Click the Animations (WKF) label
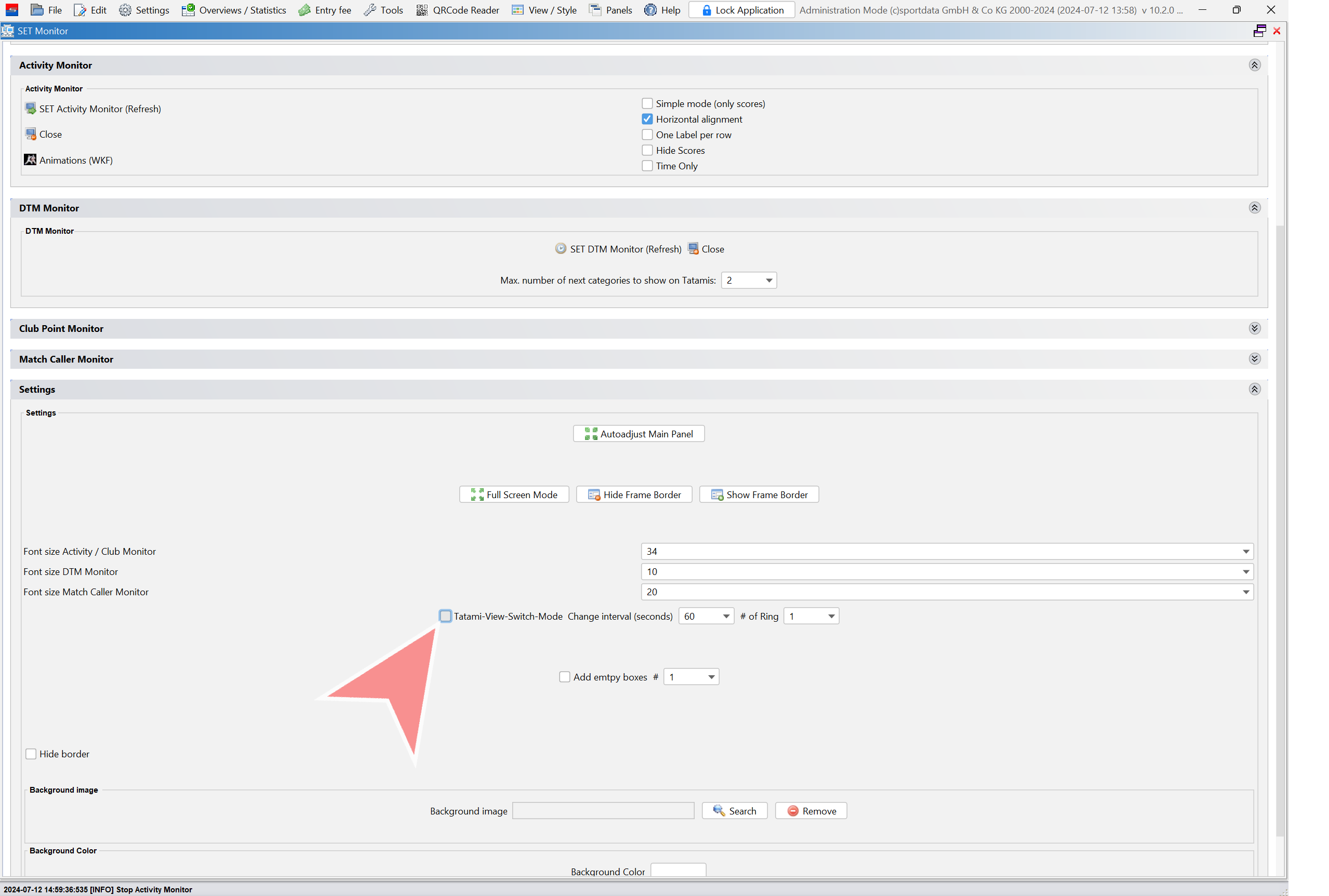Screen dimensions: 1329x896 click(x=76, y=160)
